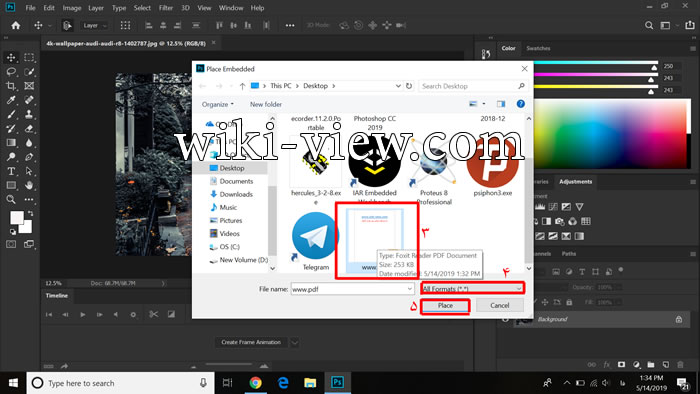Click the Share image icon

click(690, 25)
